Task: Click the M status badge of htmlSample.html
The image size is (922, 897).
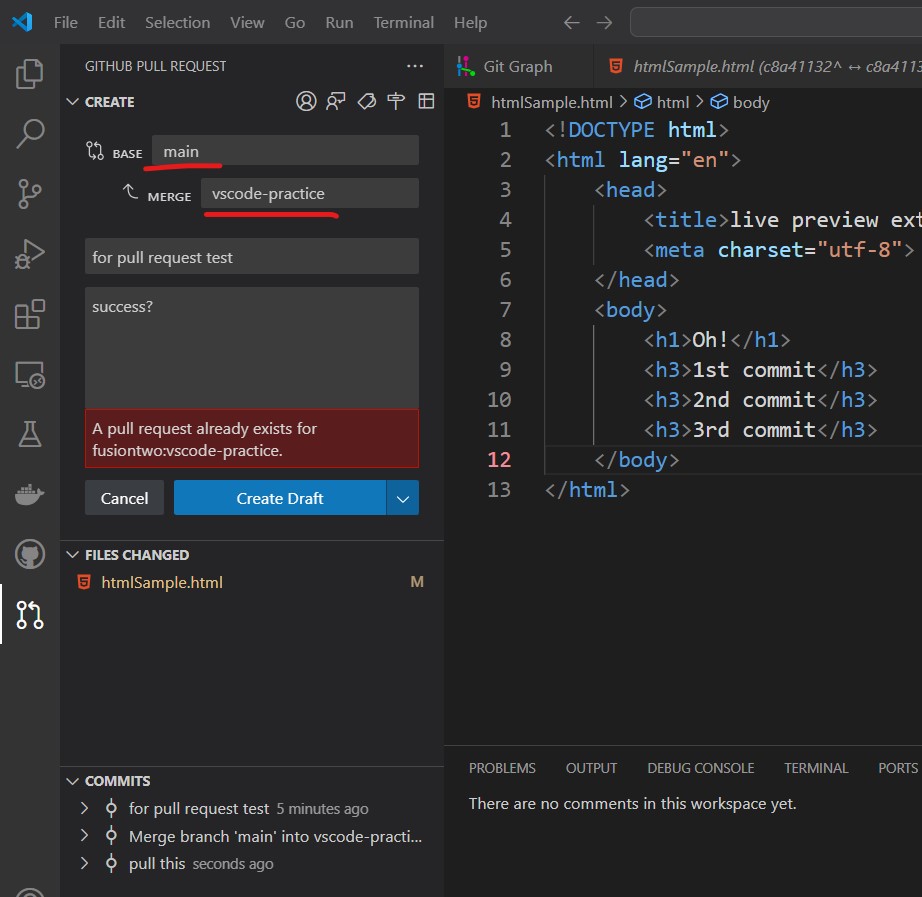Action: 417,582
